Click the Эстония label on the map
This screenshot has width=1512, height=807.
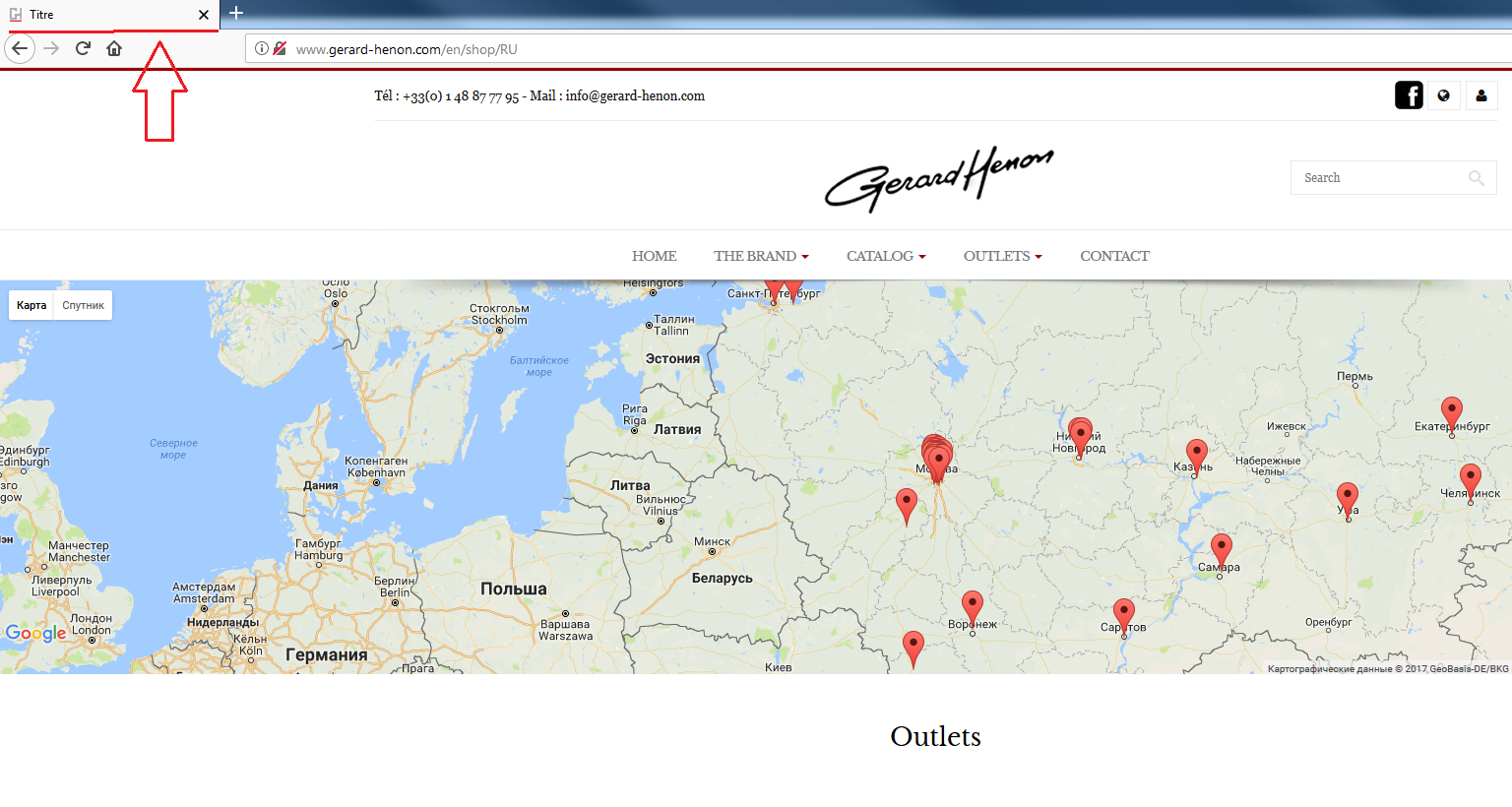[x=672, y=359]
